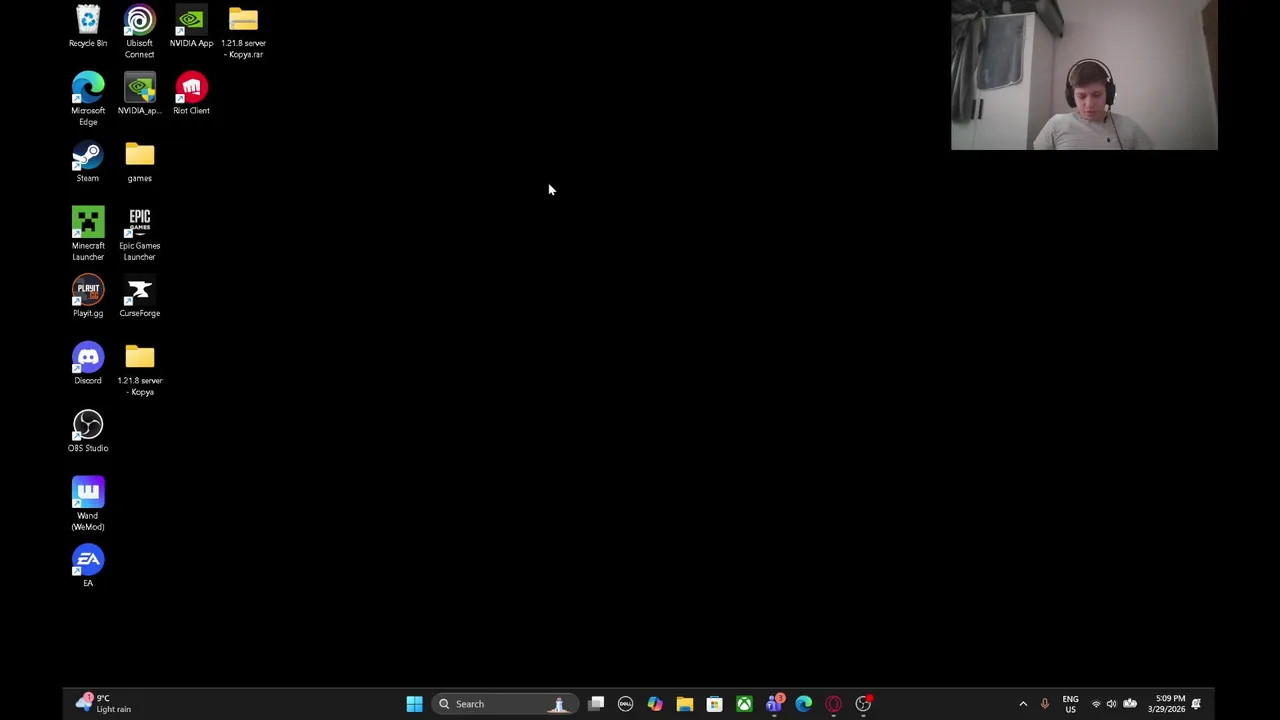Select the Minecraft Launcher shortcut

tap(88, 234)
